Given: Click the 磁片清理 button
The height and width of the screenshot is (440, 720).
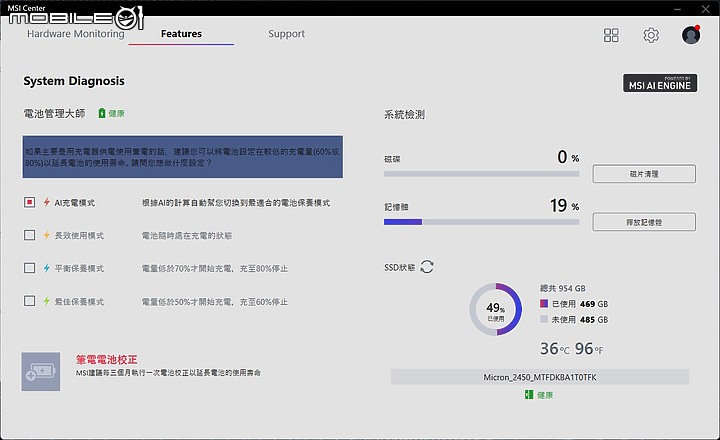Looking at the screenshot, I should (x=644, y=174).
